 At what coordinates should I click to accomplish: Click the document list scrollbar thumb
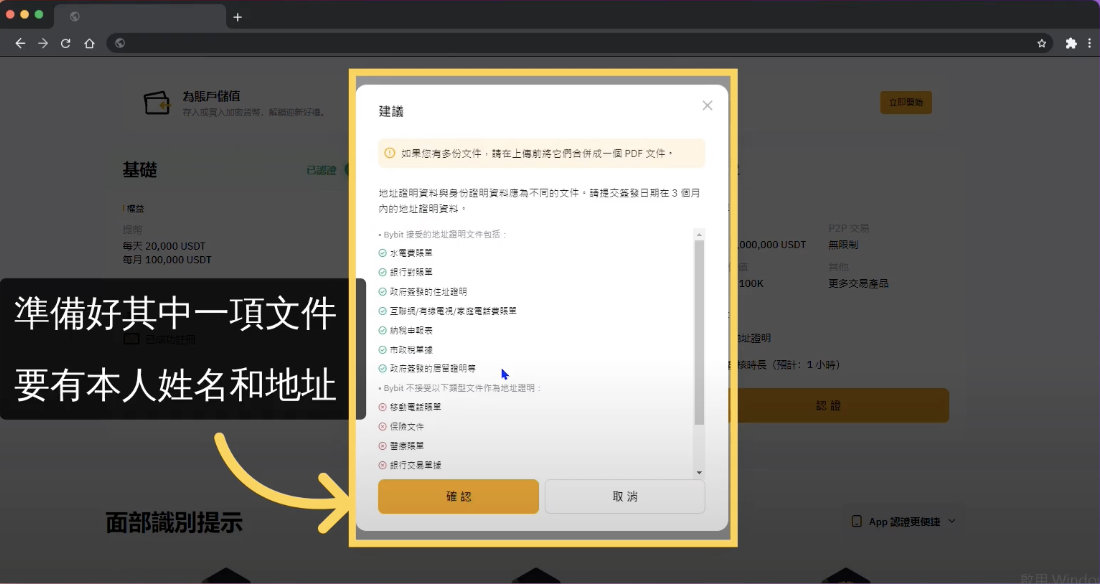click(x=699, y=332)
